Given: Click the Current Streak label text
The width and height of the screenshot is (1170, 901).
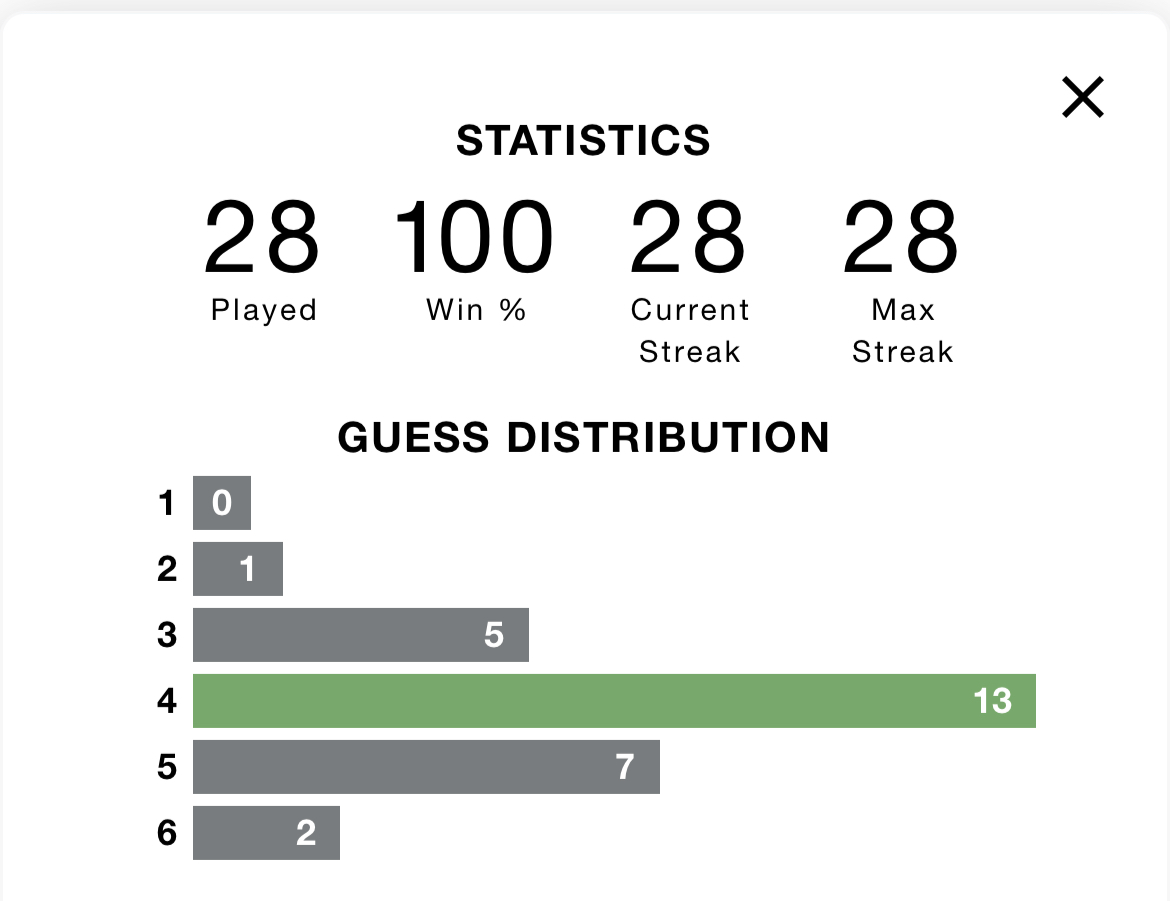Looking at the screenshot, I should click(x=690, y=330).
